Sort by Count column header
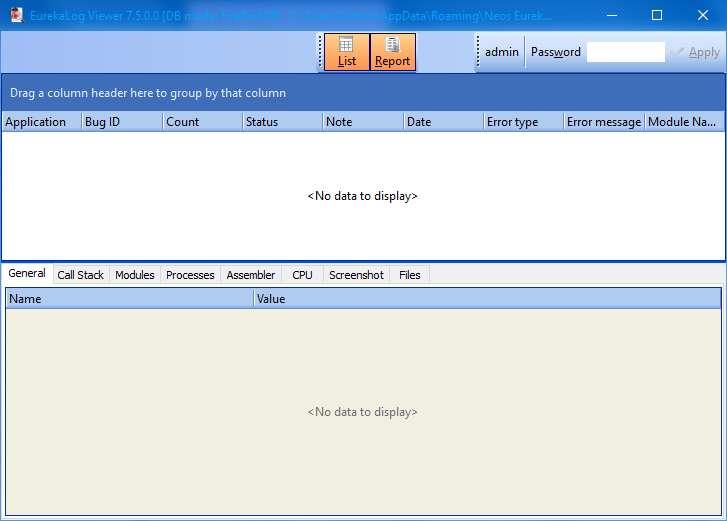727x521 pixels. click(x=203, y=121)
